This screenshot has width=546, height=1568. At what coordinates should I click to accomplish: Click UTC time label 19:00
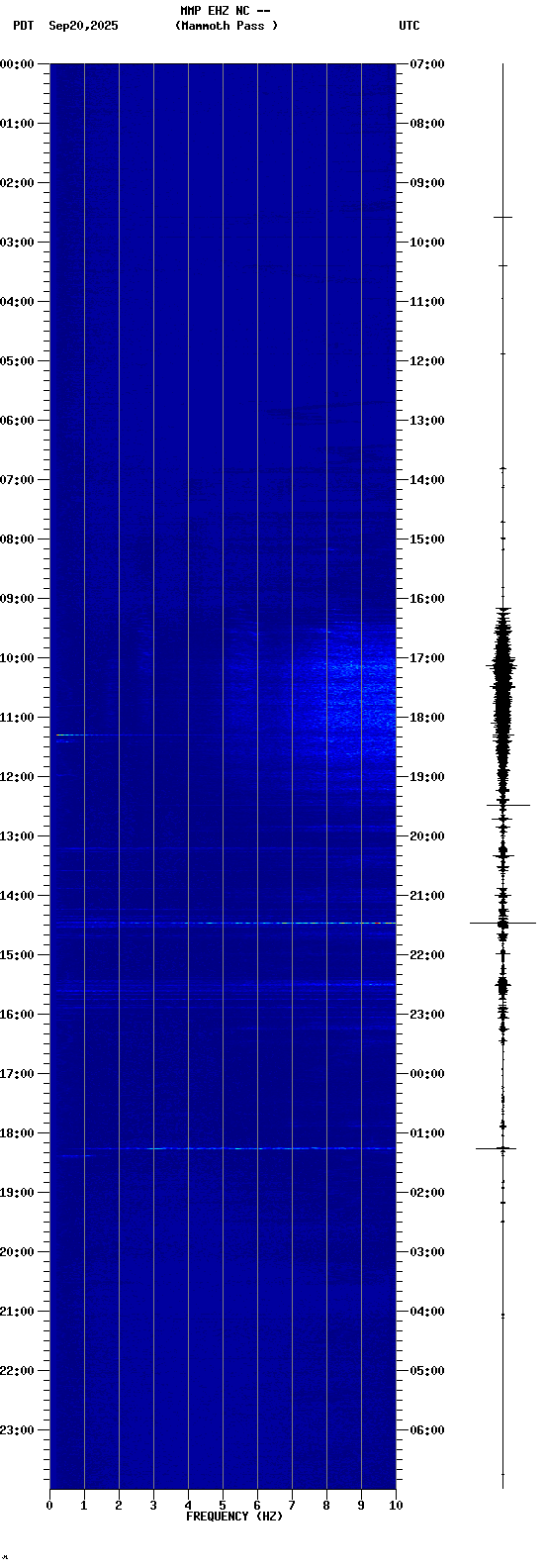[x=427, y=777]
